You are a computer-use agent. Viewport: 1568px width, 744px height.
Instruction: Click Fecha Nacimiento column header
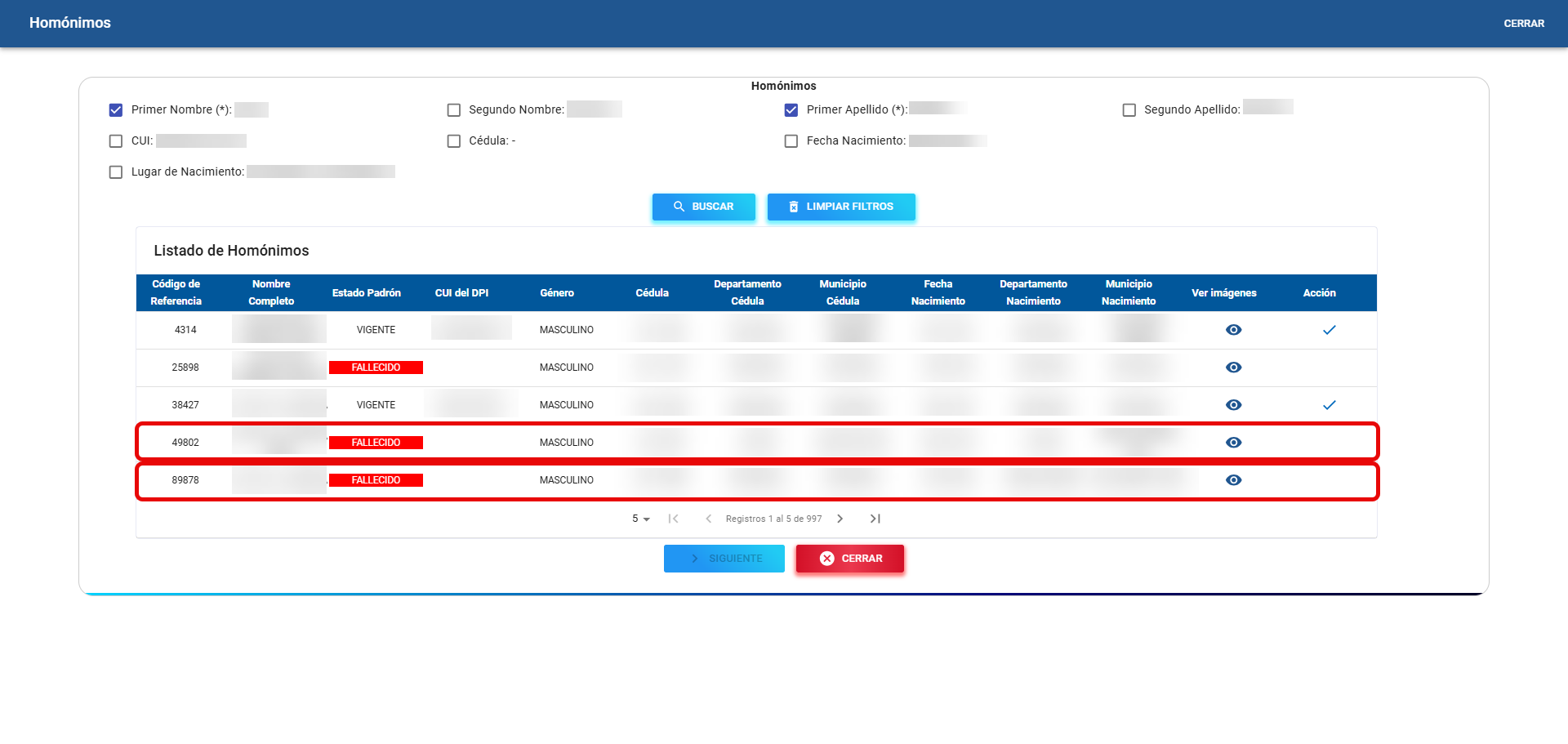(938, 292)
